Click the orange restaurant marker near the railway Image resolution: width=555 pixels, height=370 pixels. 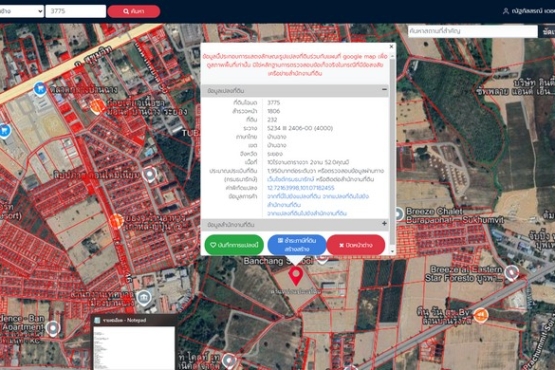(481, 315)
